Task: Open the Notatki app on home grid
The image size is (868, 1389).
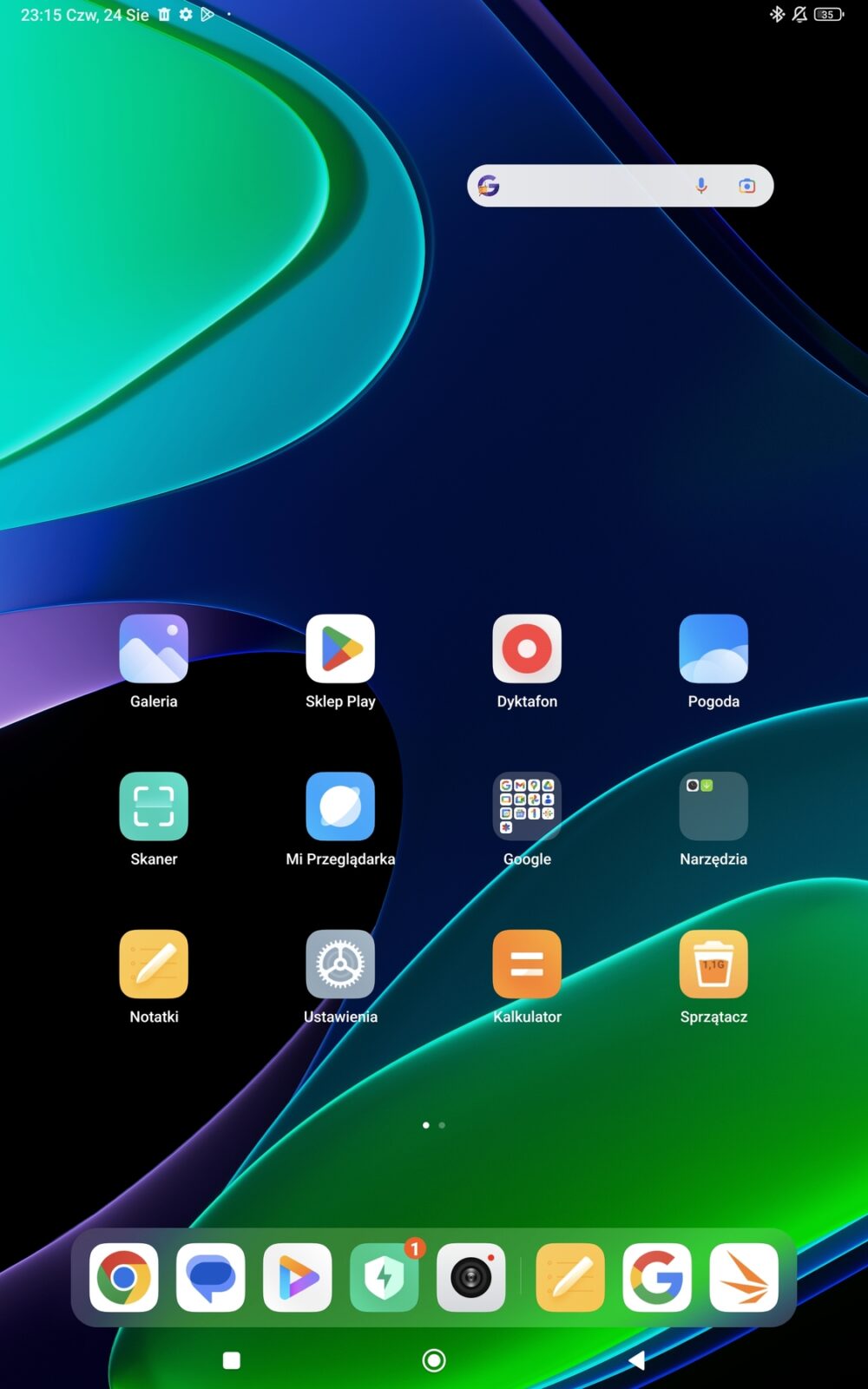Action: [154, 964]
